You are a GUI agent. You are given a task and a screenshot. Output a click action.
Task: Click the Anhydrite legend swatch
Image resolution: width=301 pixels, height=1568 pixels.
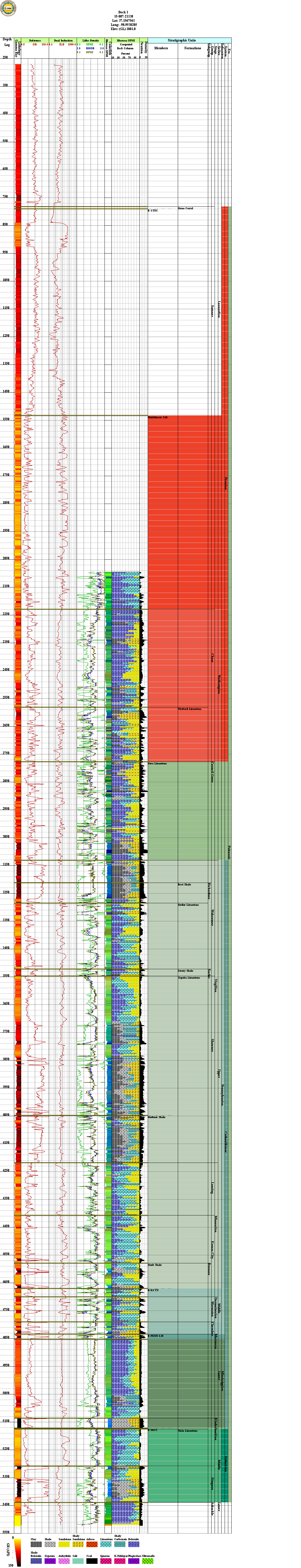64,1561
